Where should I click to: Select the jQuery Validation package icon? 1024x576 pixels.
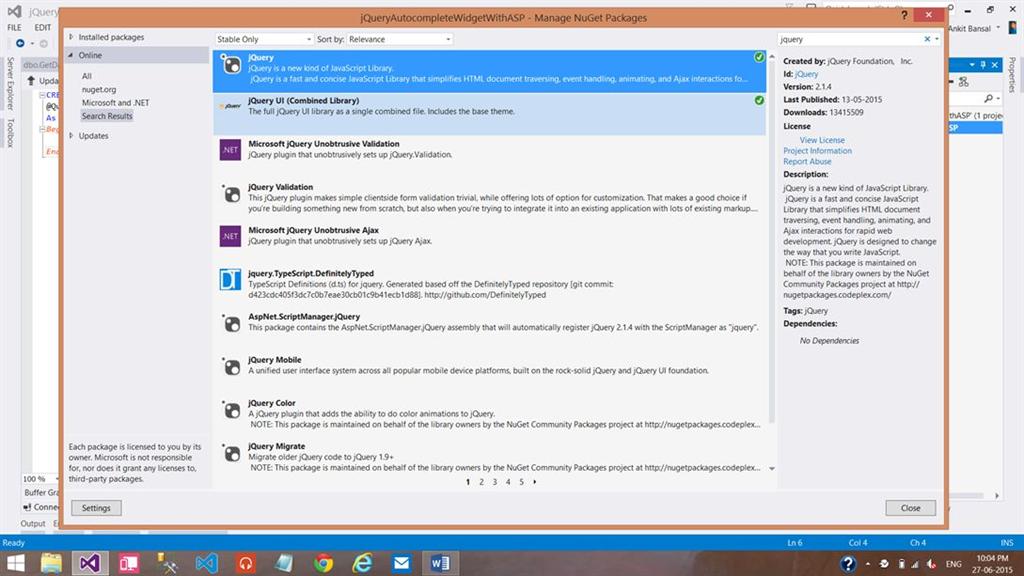click(x=231, y=193)
